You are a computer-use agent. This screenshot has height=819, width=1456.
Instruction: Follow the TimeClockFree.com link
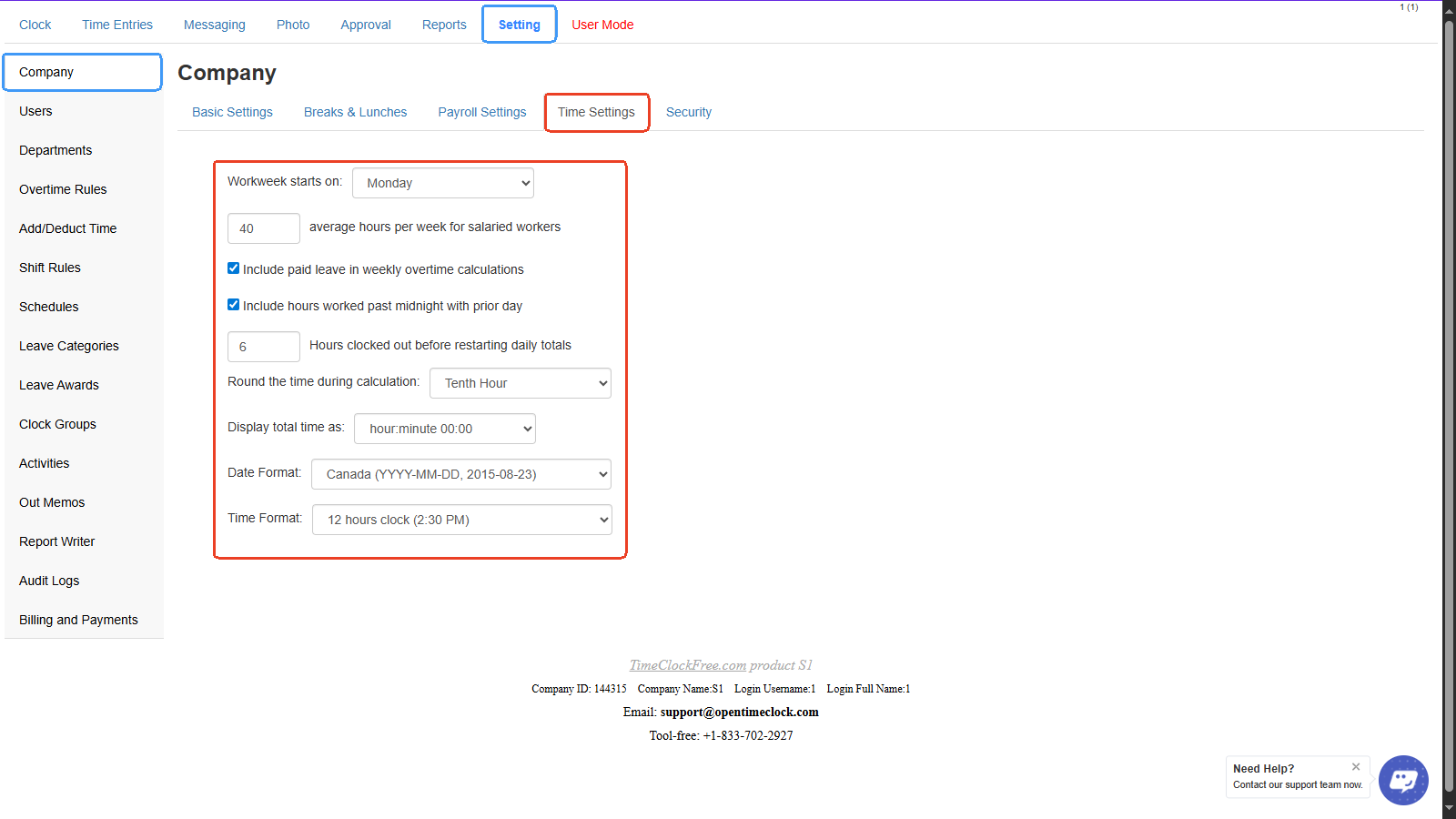pyautogui.click(x=687, y=665)
